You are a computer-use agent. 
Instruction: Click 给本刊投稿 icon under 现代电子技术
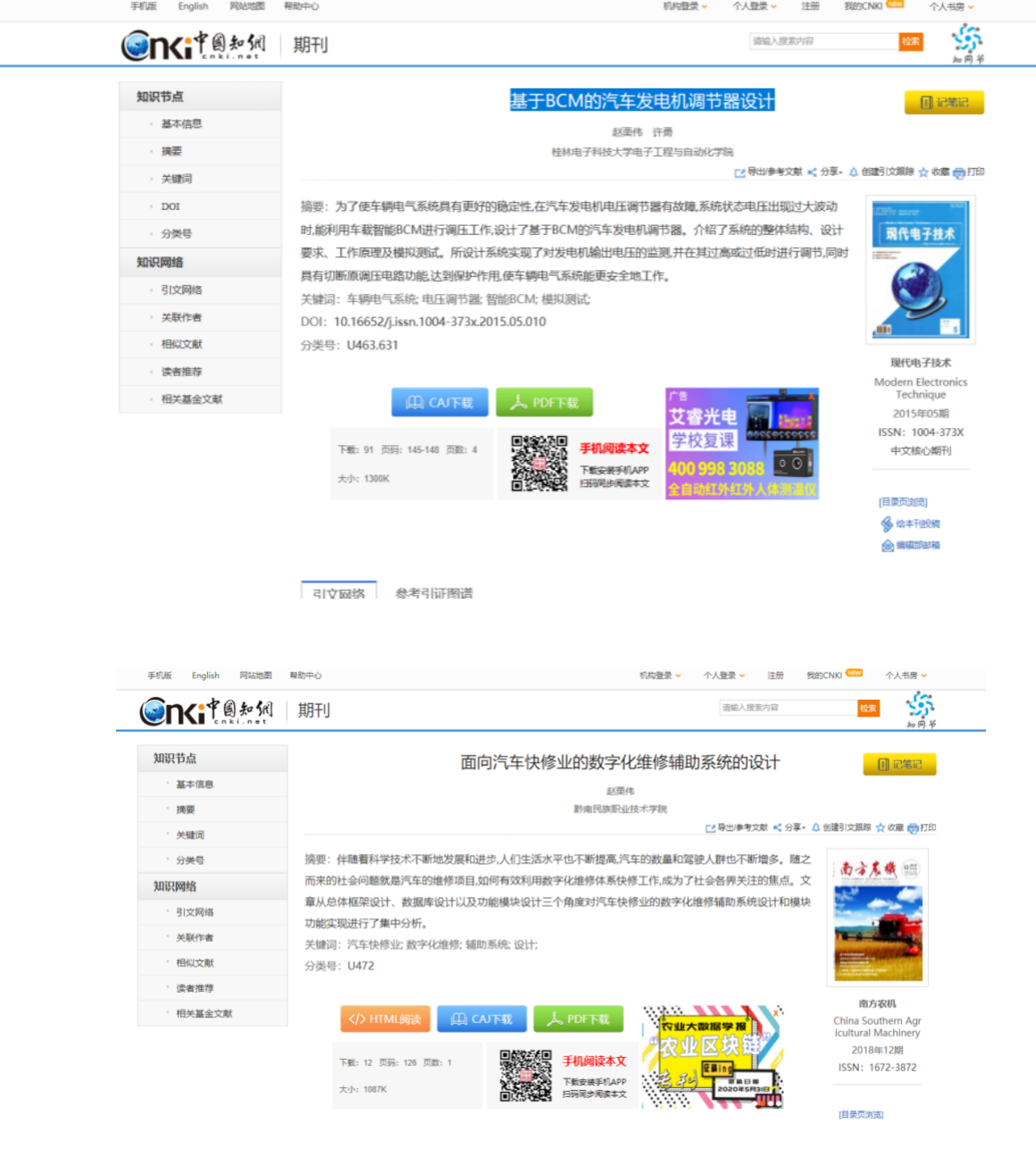pyautogui.click(x=887, y=524)
